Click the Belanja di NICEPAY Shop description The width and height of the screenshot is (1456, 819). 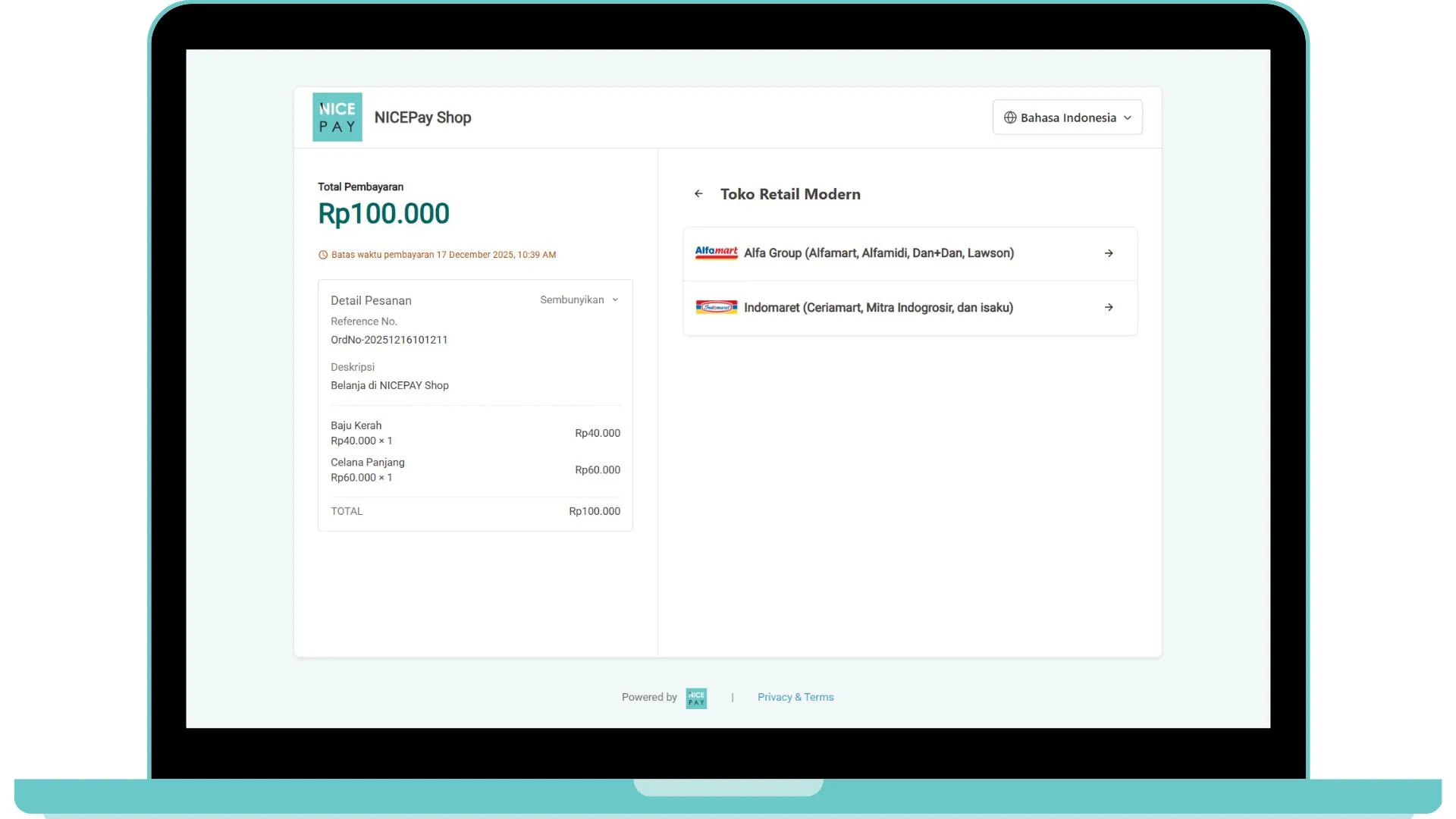coord(390,385)
